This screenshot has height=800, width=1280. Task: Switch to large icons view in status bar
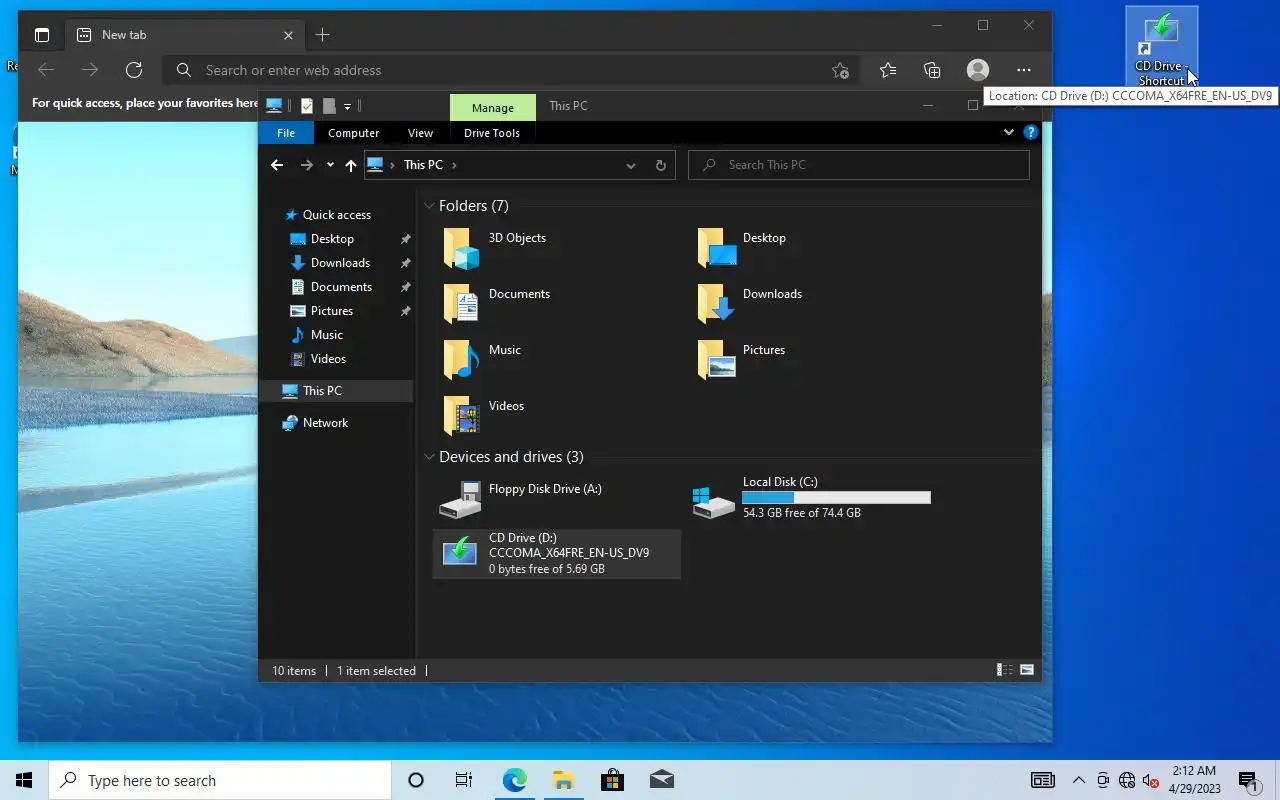point(1026,670)
